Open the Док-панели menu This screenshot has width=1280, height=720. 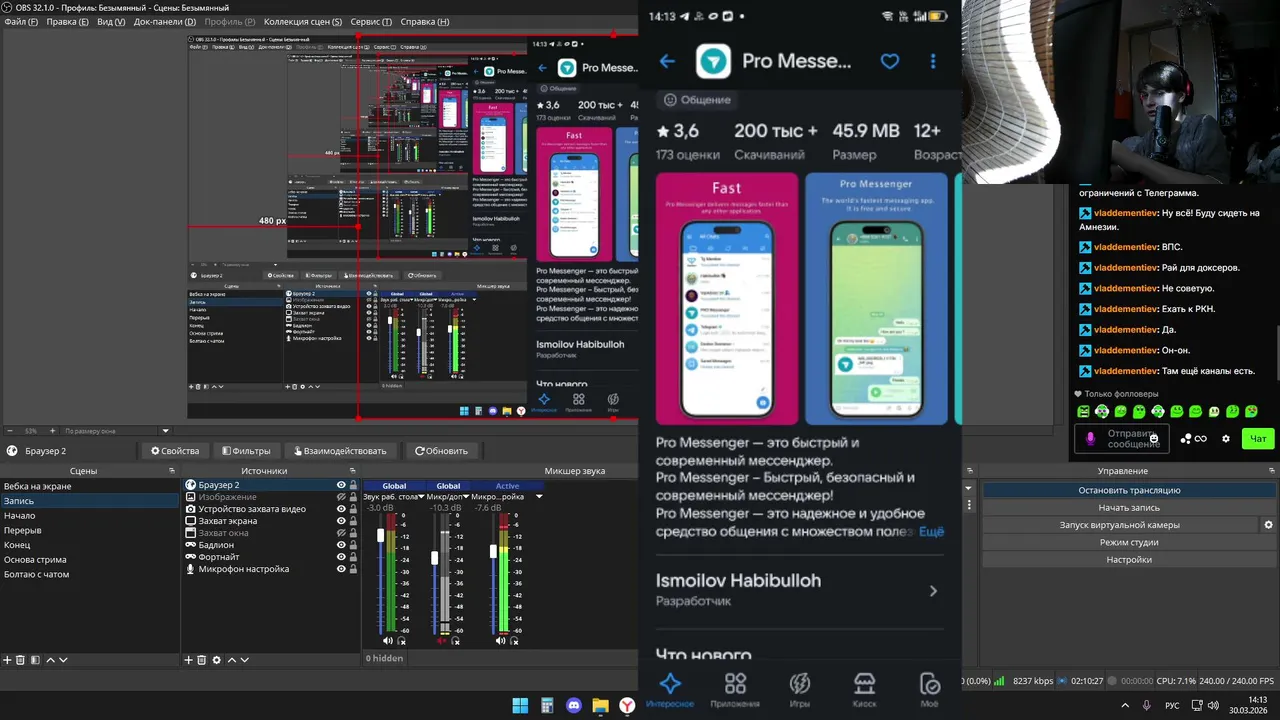[165, 21]
